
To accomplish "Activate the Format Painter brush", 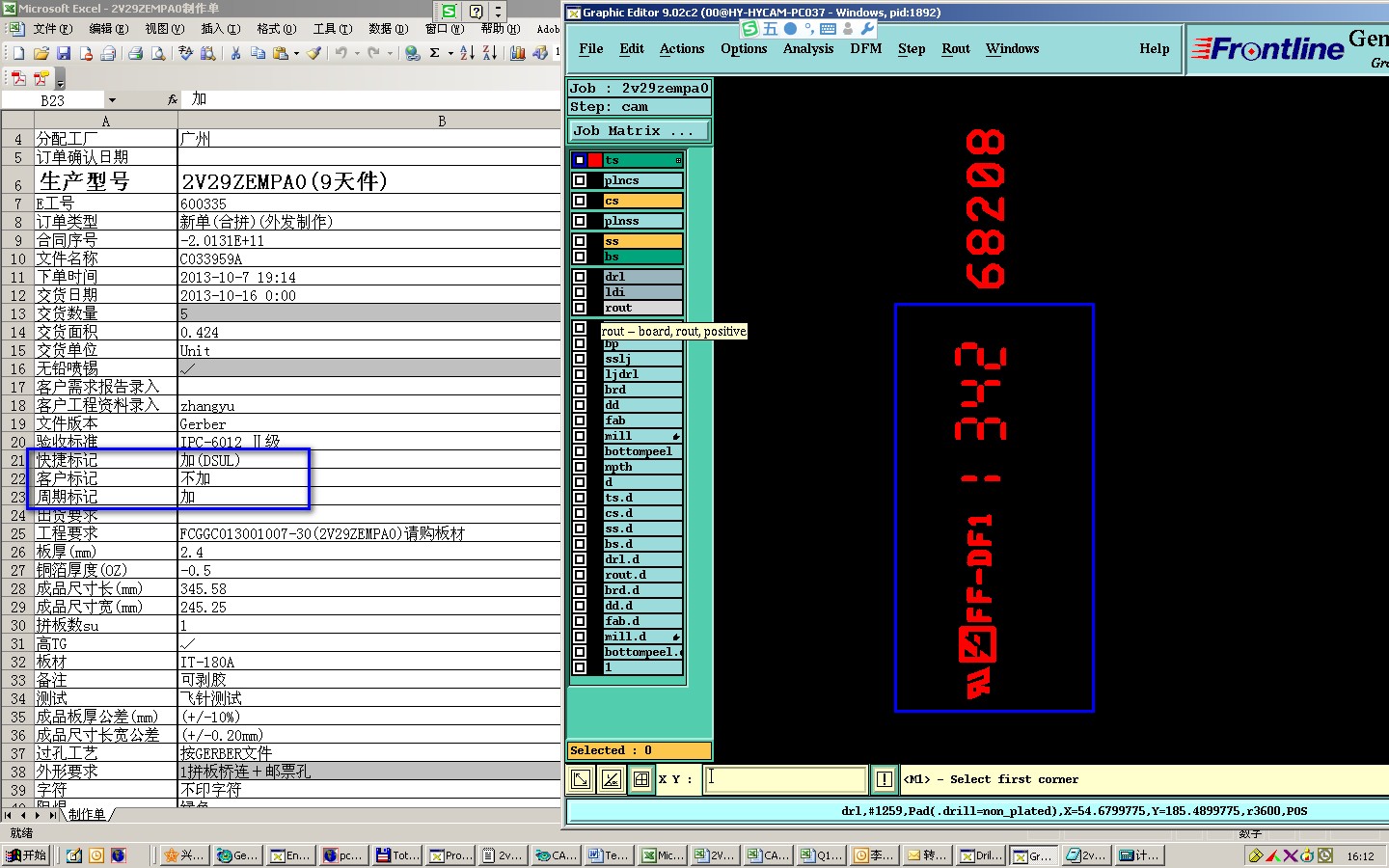I will 313,53.
